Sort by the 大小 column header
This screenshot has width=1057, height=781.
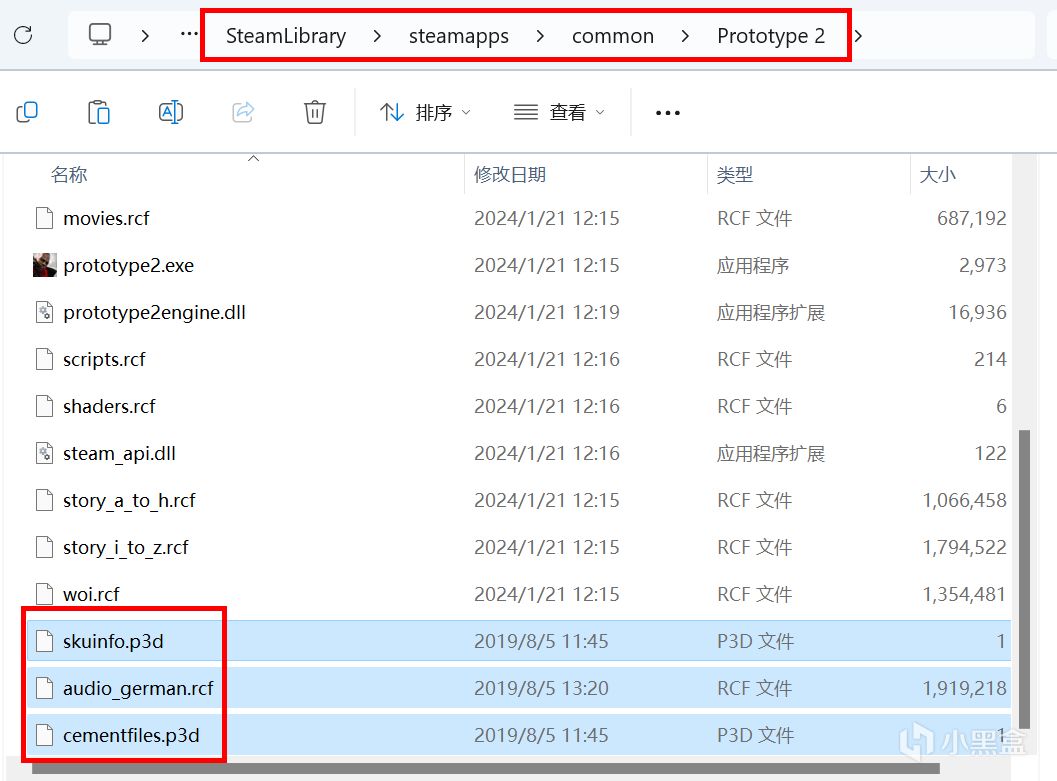tap(937, 175)
